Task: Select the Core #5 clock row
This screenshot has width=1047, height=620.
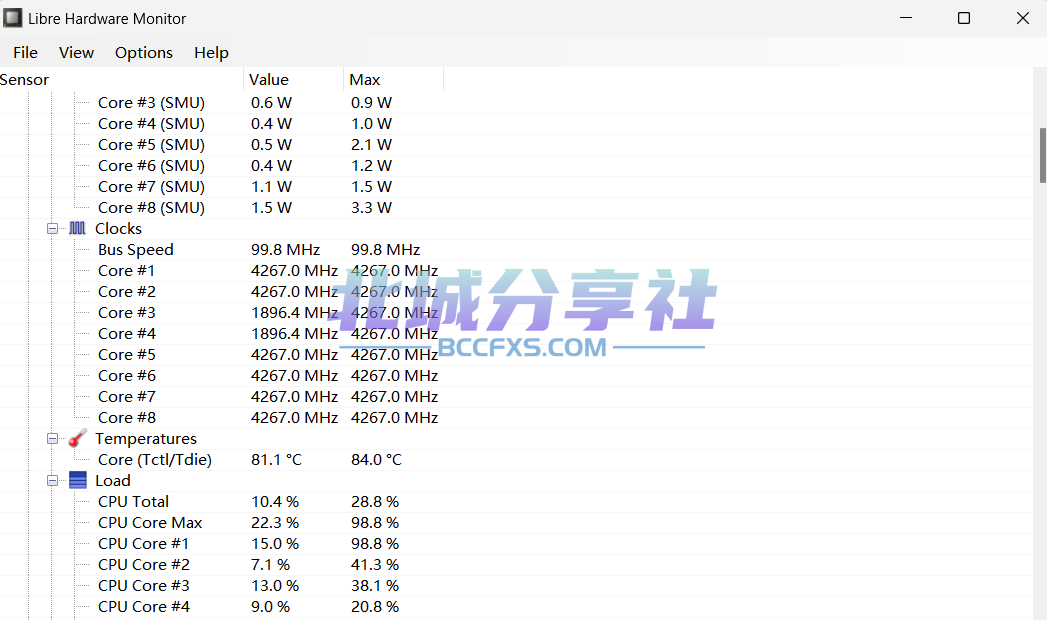Action: click(x=516, y=354)
